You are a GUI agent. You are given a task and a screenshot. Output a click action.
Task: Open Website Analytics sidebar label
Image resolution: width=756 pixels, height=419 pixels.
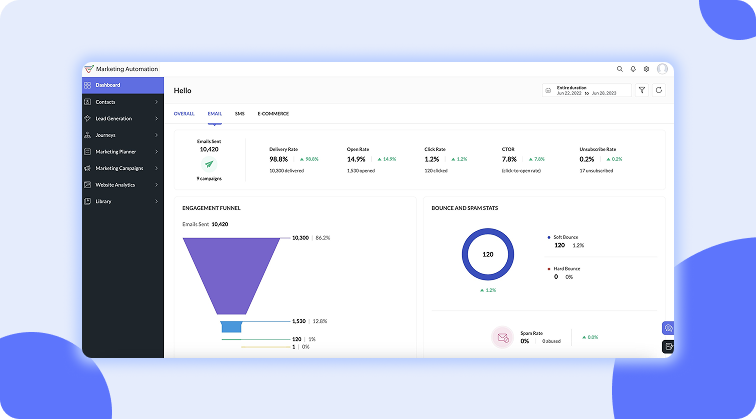click(115, 185)
